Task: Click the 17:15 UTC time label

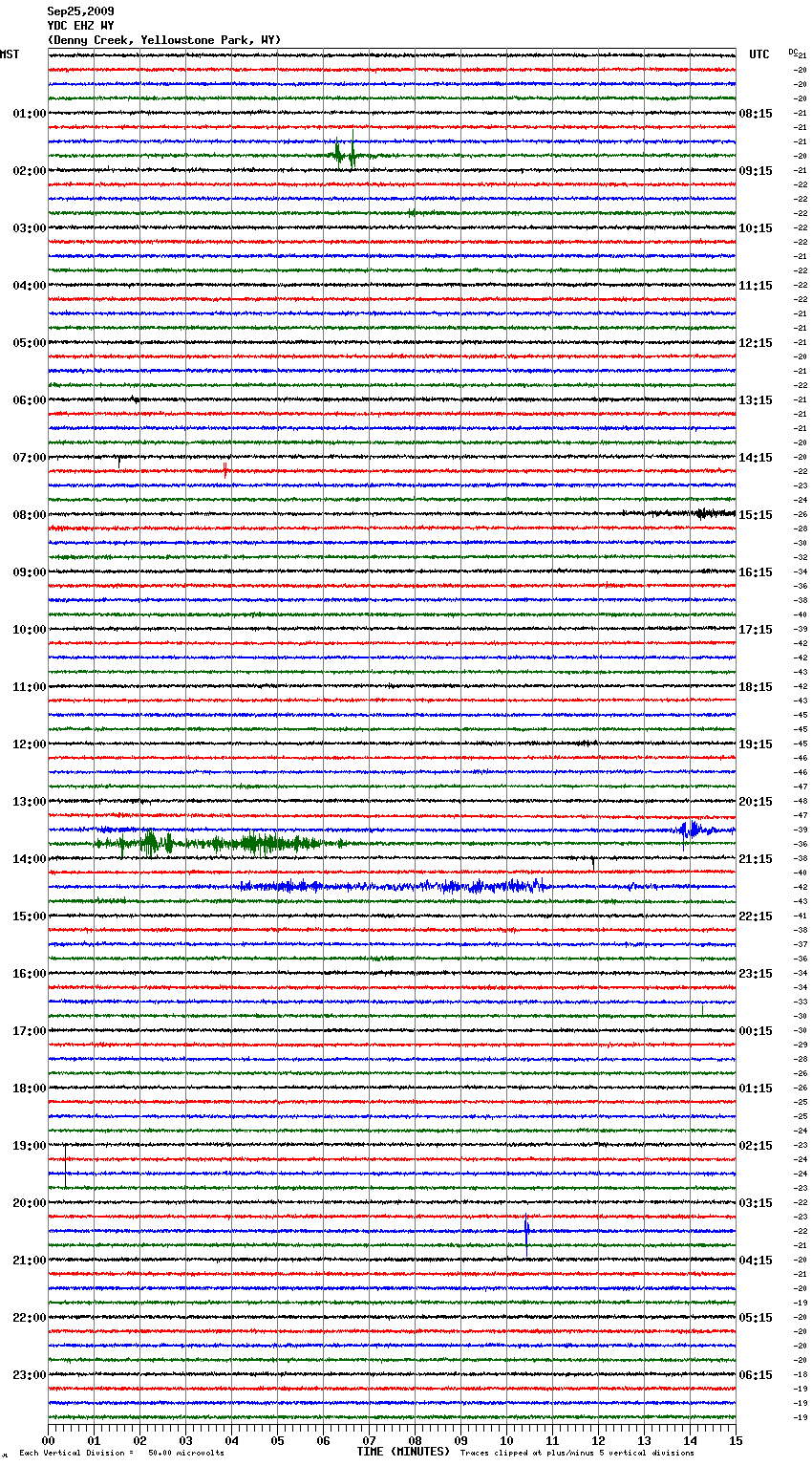Action: pos(756,630)
